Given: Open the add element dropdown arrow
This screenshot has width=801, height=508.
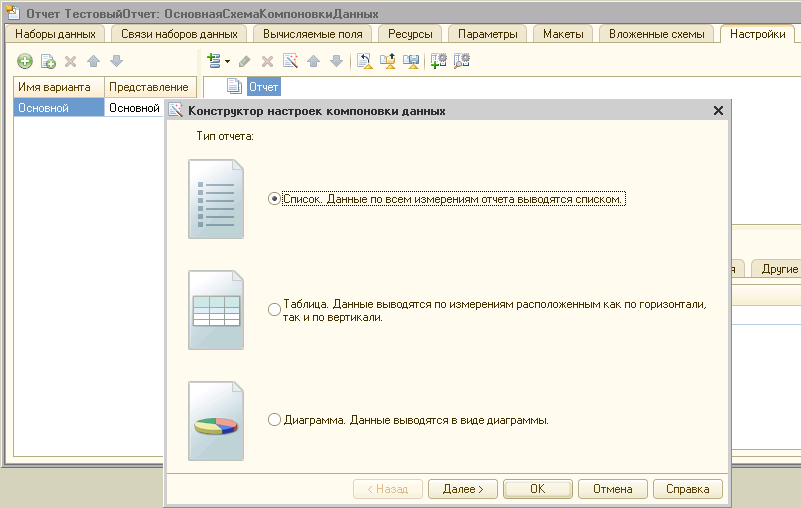Looking at the screenshot, I should (x=227, y=61).
